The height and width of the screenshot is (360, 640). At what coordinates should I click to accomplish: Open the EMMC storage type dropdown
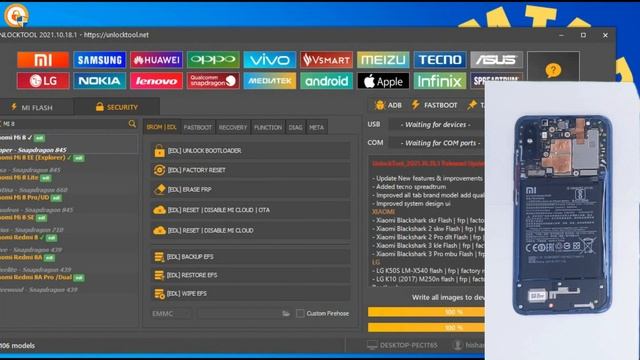[171, 314]
